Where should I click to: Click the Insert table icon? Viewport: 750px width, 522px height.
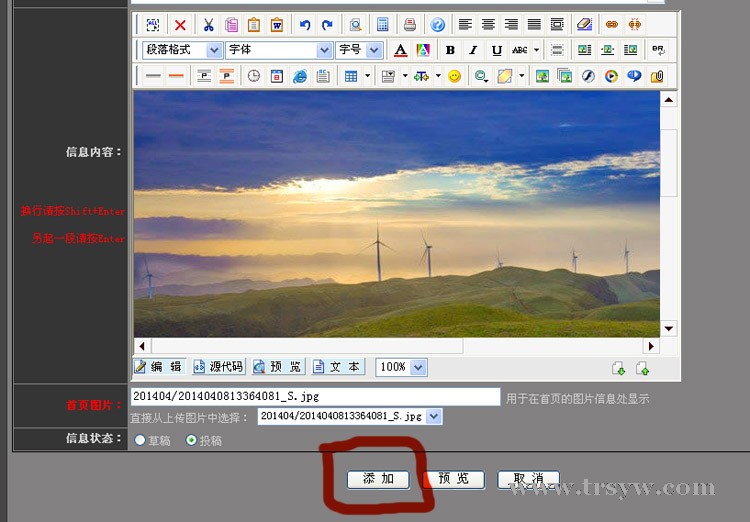tap(351, 76)
